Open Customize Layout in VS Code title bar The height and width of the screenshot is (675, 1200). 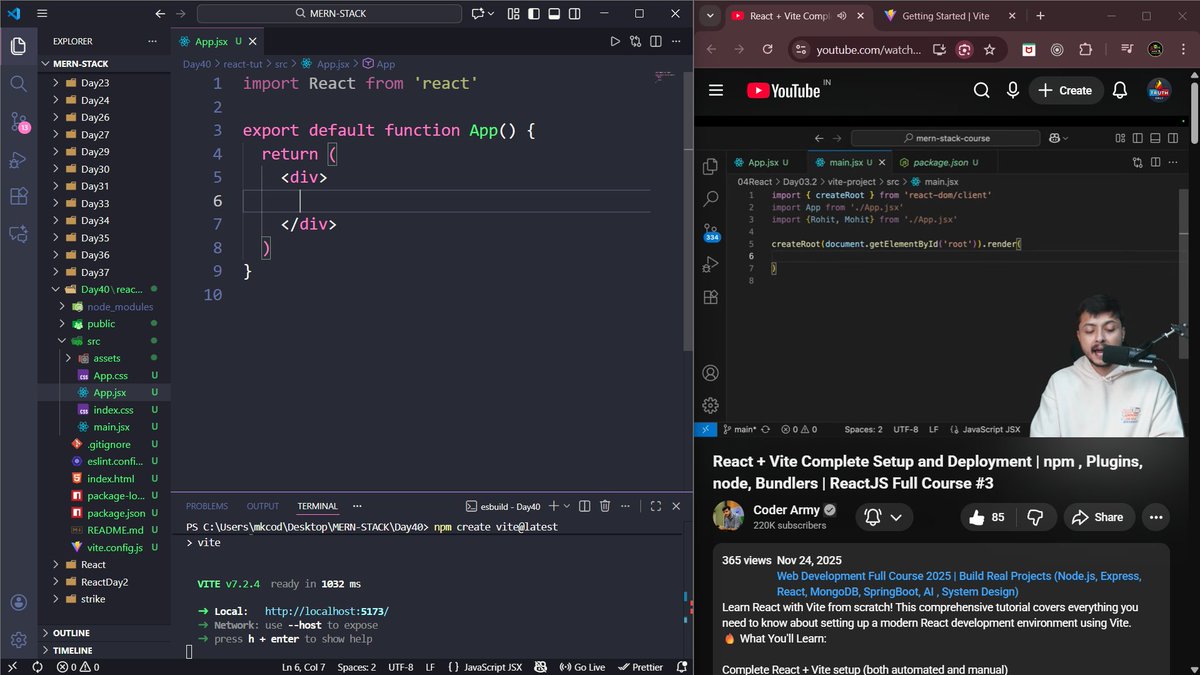tap(513, 14)
